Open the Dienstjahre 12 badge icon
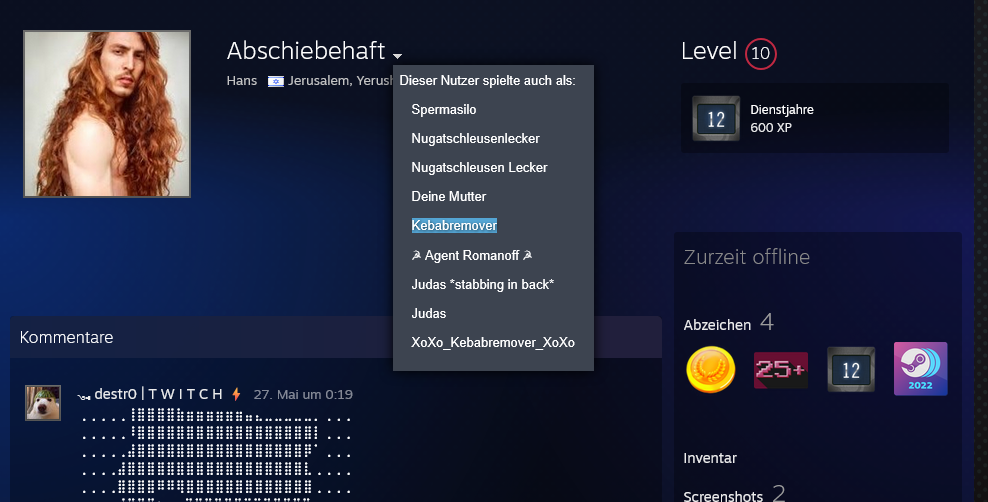Screen dimensions: 988x502 pos(715,119)
